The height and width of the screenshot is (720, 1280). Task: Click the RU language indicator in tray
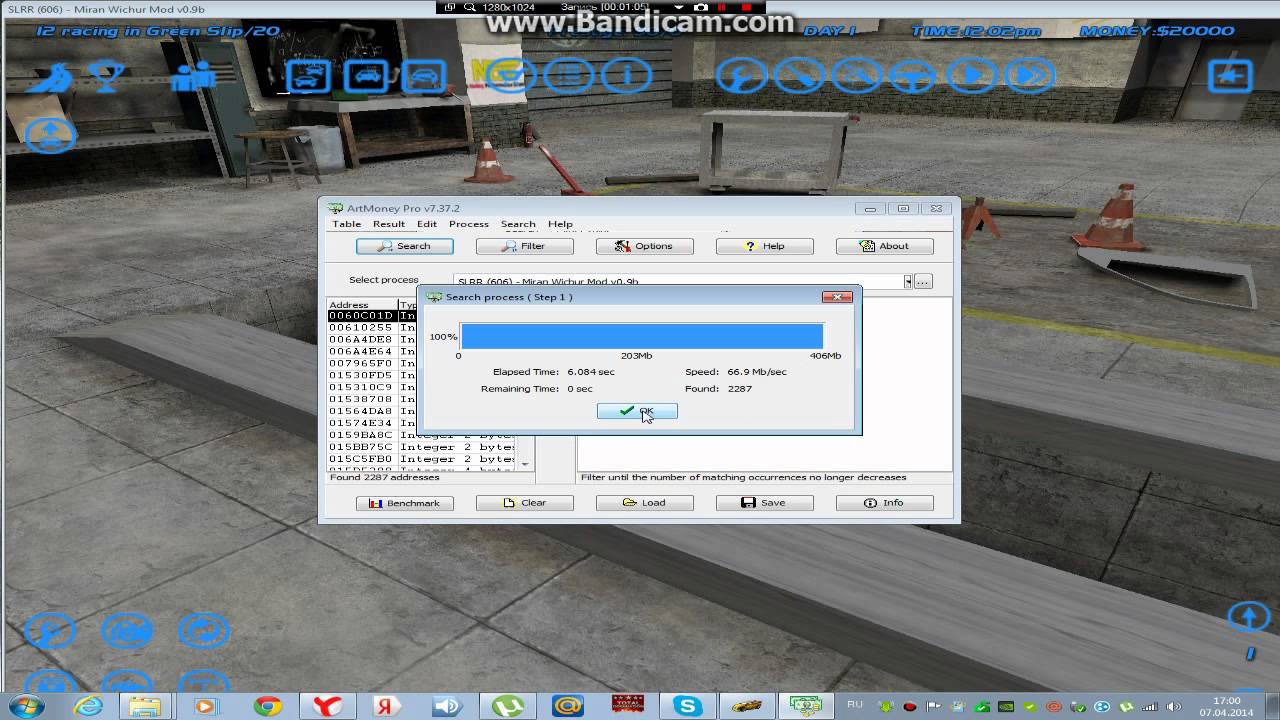pyautogui.click(x=855, y=704)
